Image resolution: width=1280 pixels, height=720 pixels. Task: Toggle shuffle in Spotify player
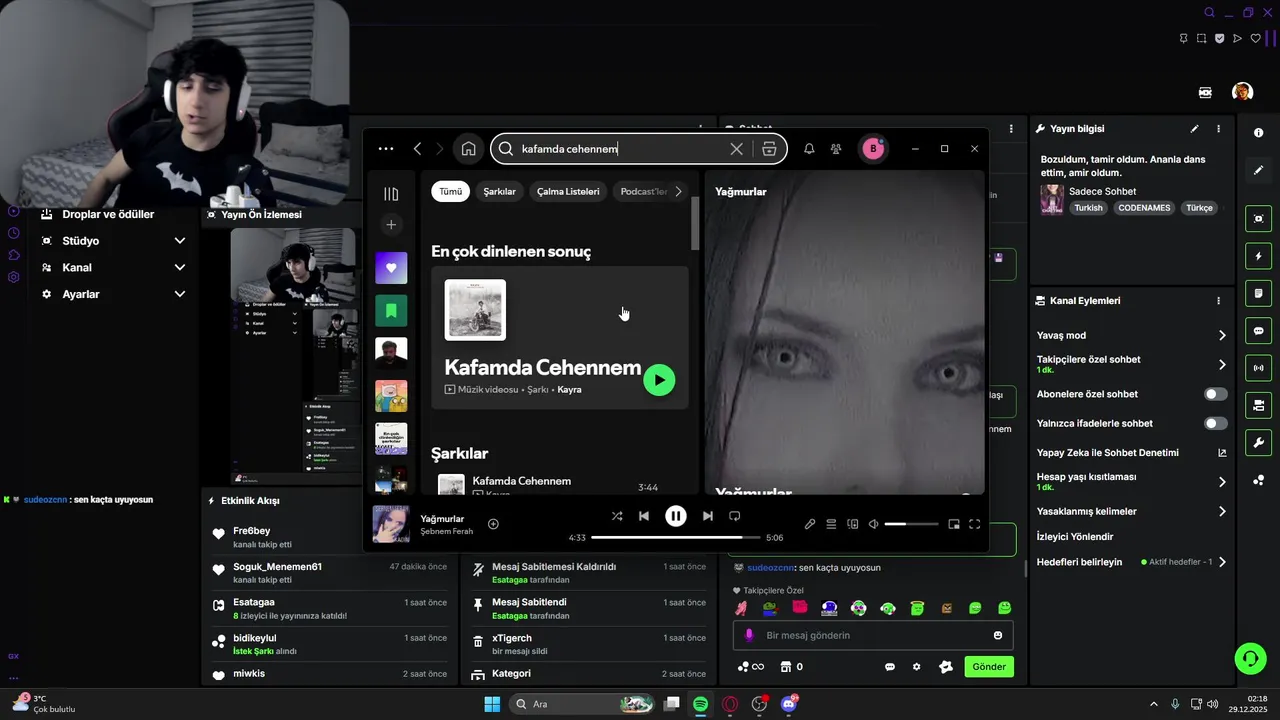(617, 516)
